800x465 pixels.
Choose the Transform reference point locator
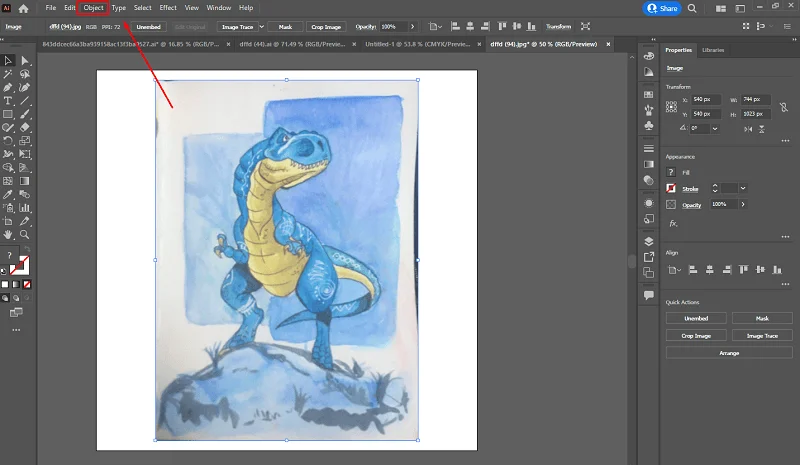[x=671, y=107]
